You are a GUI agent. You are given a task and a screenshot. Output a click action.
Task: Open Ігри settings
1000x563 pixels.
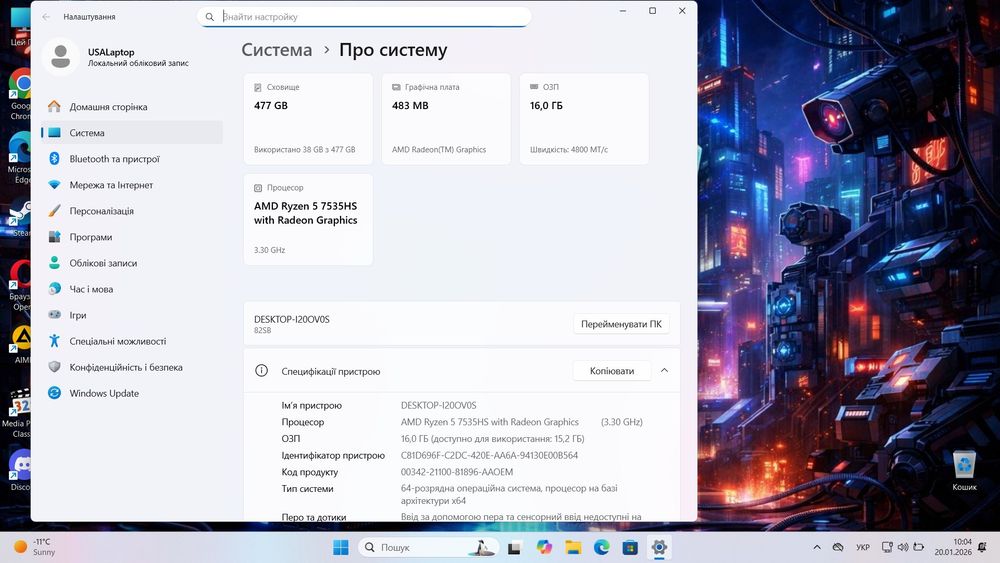point(132,315)
